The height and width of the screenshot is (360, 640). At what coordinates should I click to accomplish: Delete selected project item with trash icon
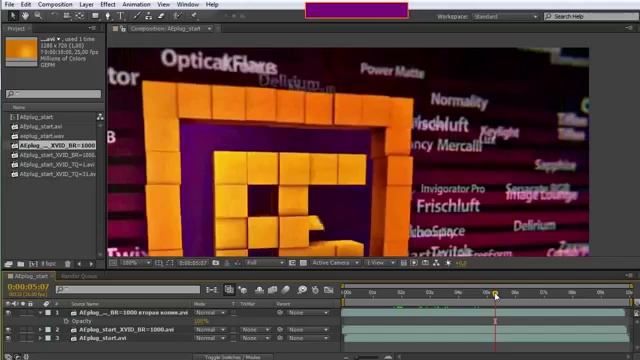(68, 264)
